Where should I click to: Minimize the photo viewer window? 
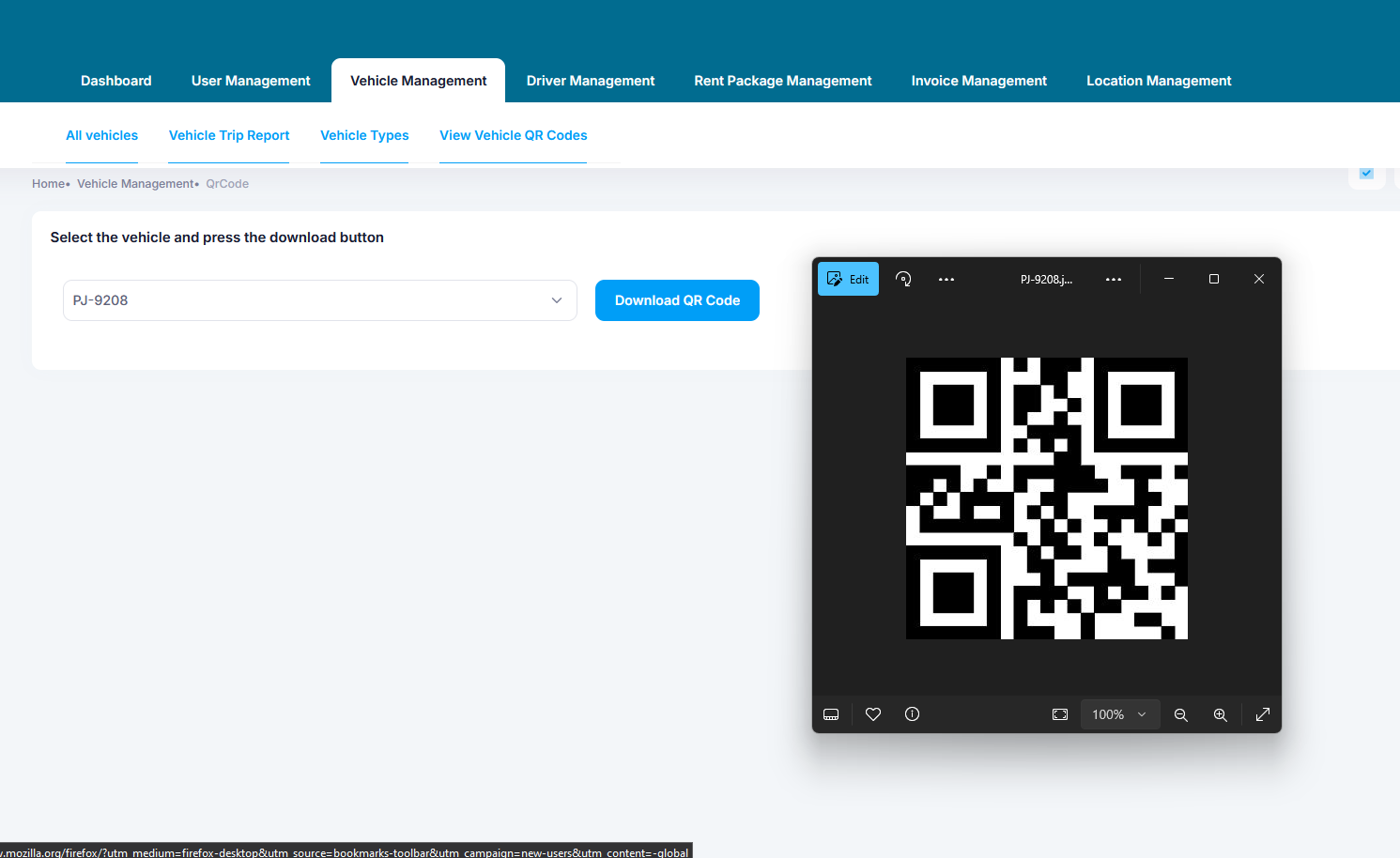coord(1169,279)
